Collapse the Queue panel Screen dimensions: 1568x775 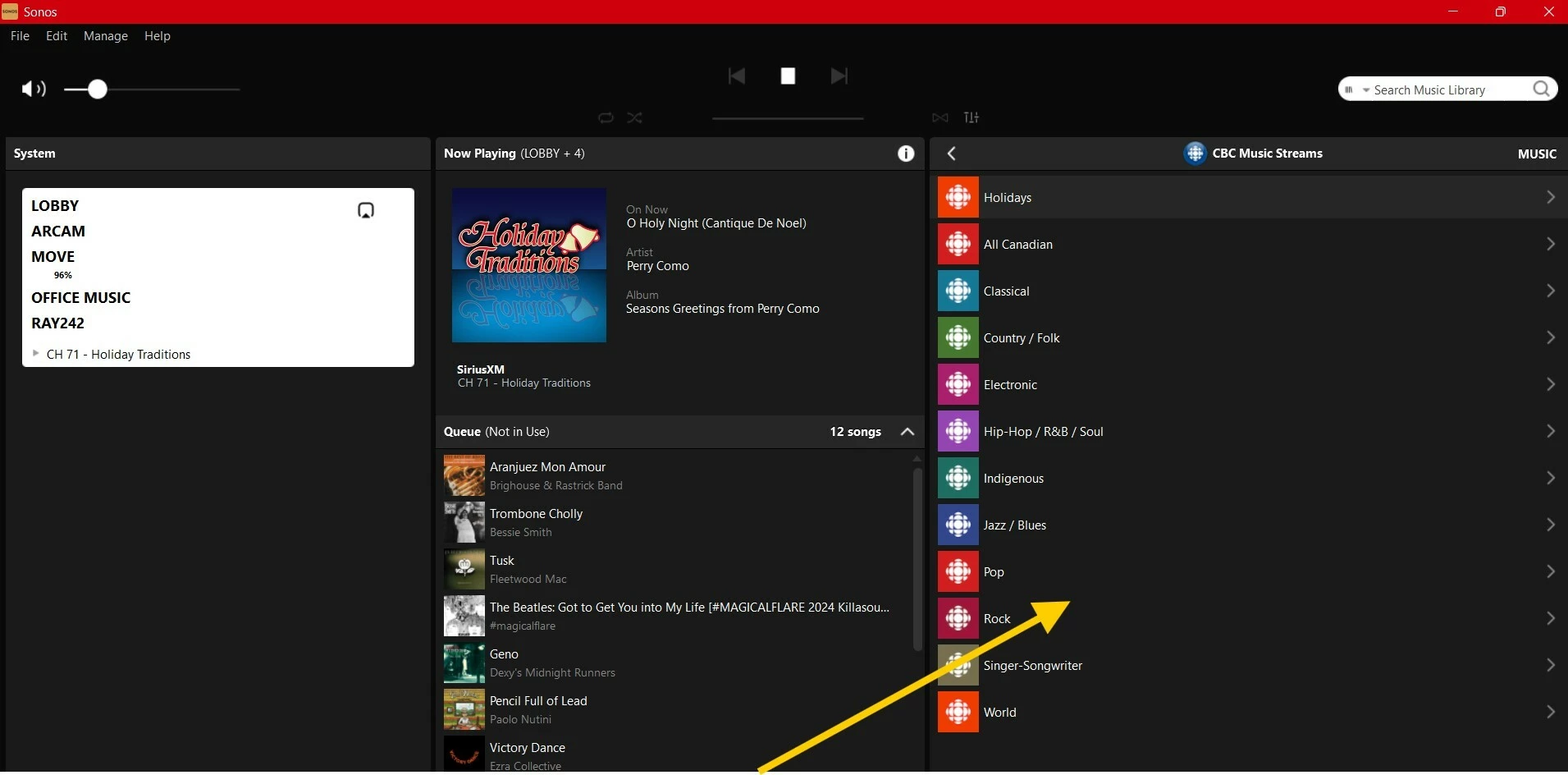click(x=907, y=432)
